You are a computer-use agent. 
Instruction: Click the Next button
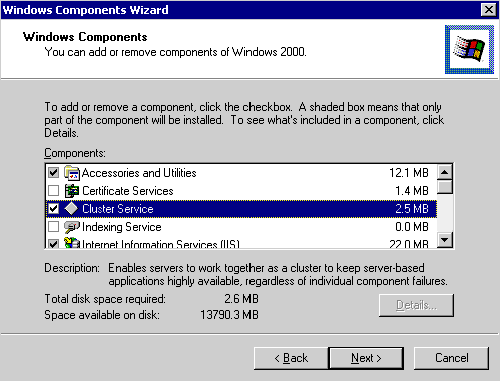pyautogui.click(x=366, y=358)
